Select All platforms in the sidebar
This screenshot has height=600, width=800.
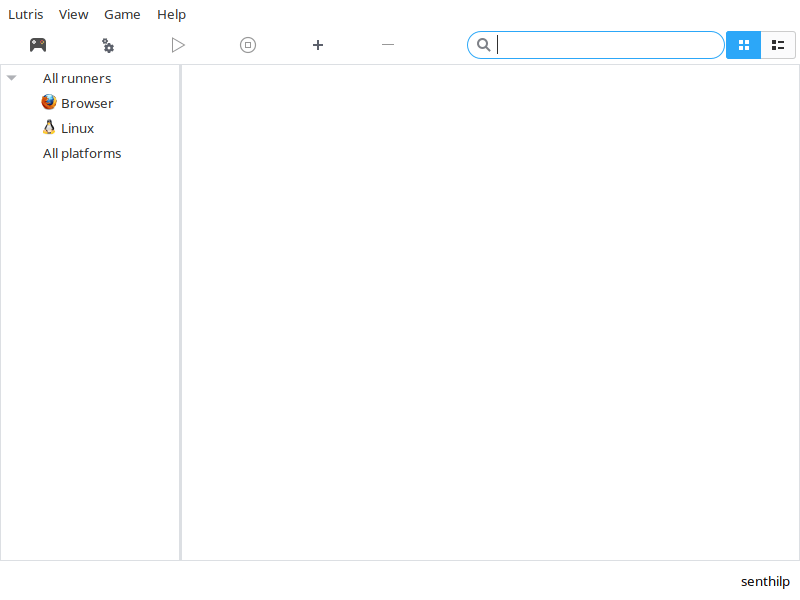tap(82, 153)
